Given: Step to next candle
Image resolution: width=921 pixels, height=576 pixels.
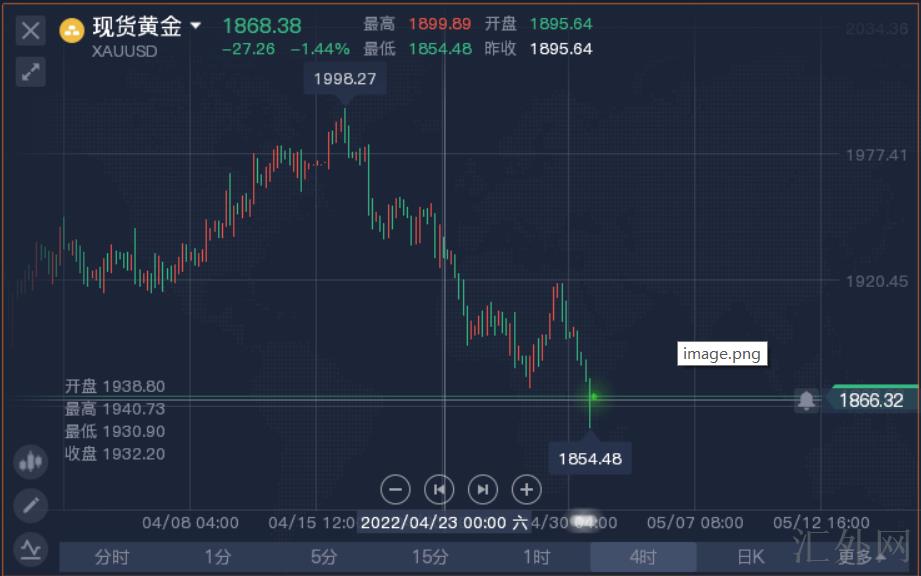Looking at the screenshot, I should point(483,489).
